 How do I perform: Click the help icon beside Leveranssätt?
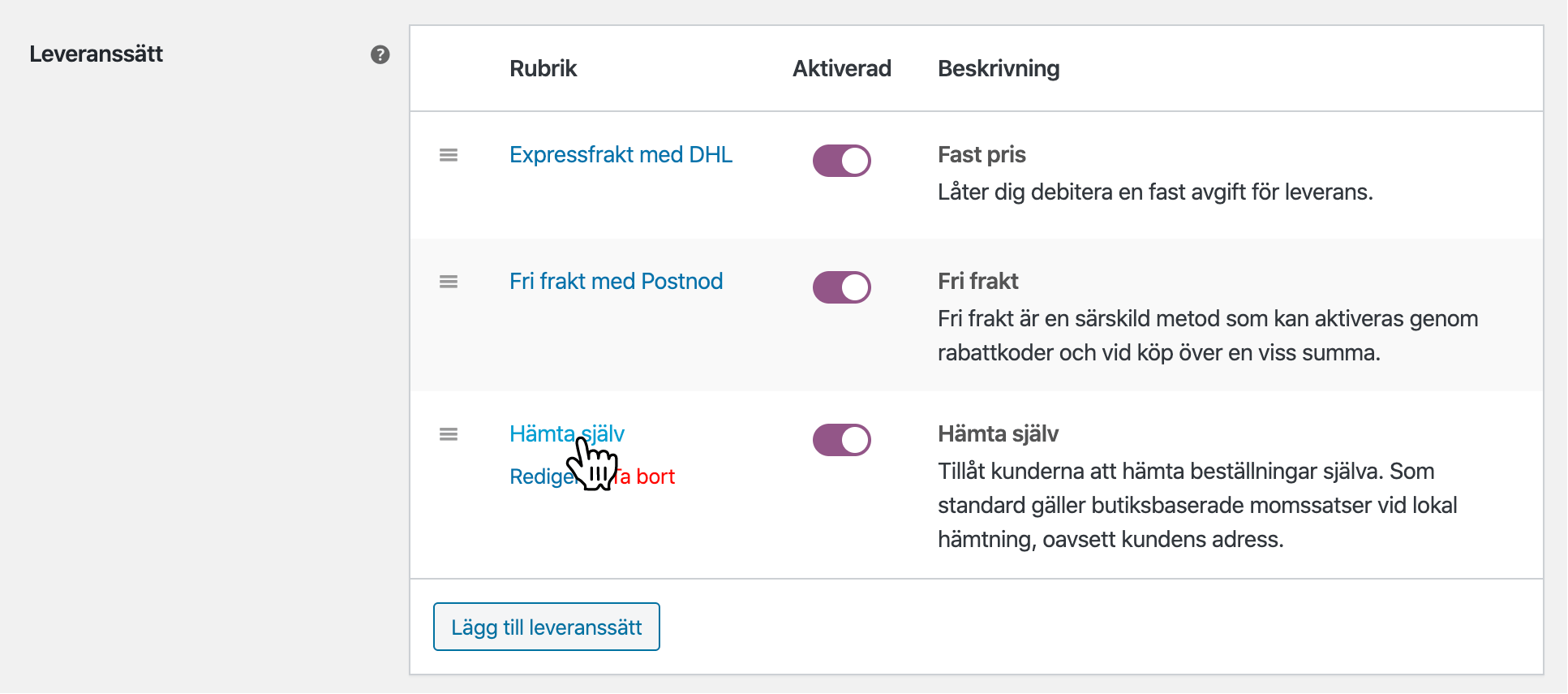pyautogui.click(x=380, y=54)
